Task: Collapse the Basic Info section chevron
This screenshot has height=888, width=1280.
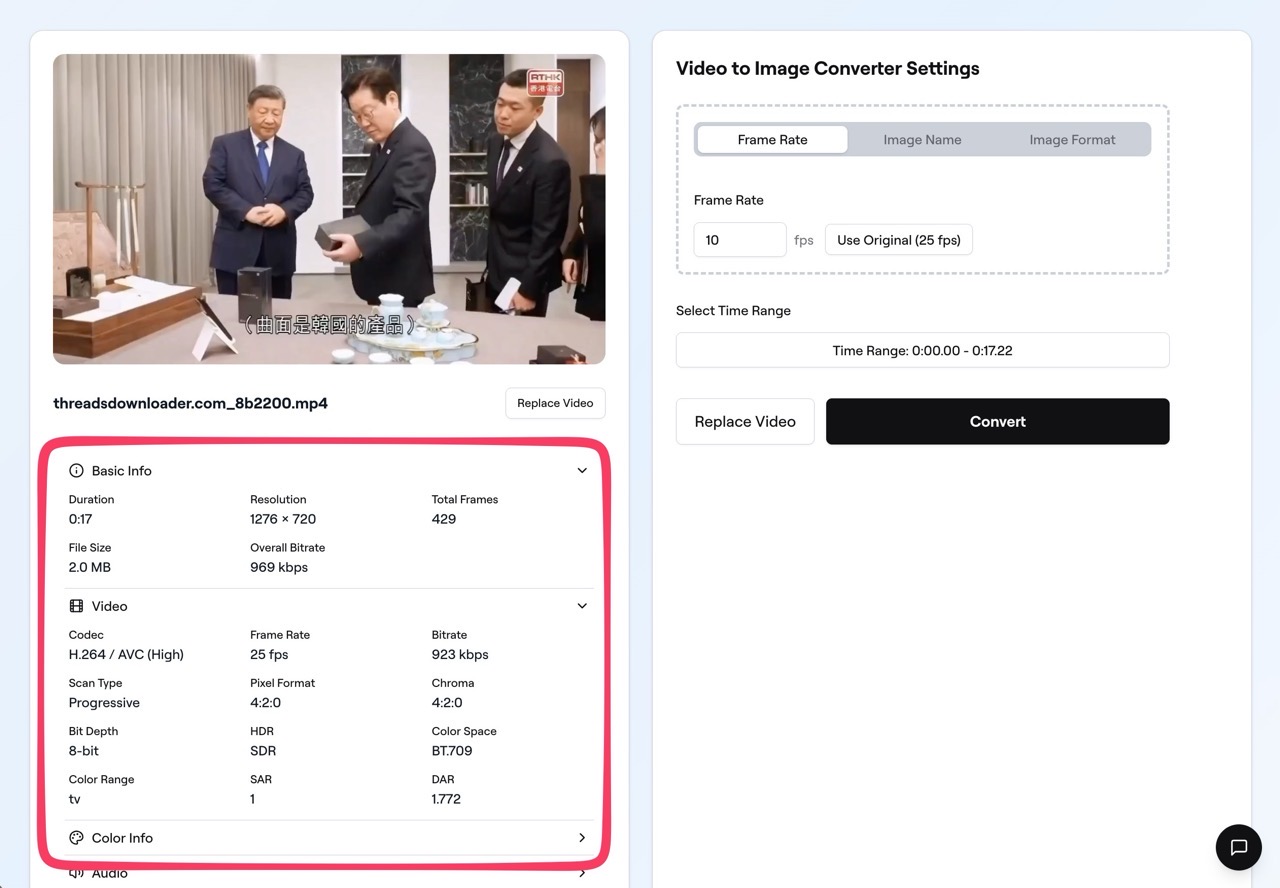Action: (582, 470)
